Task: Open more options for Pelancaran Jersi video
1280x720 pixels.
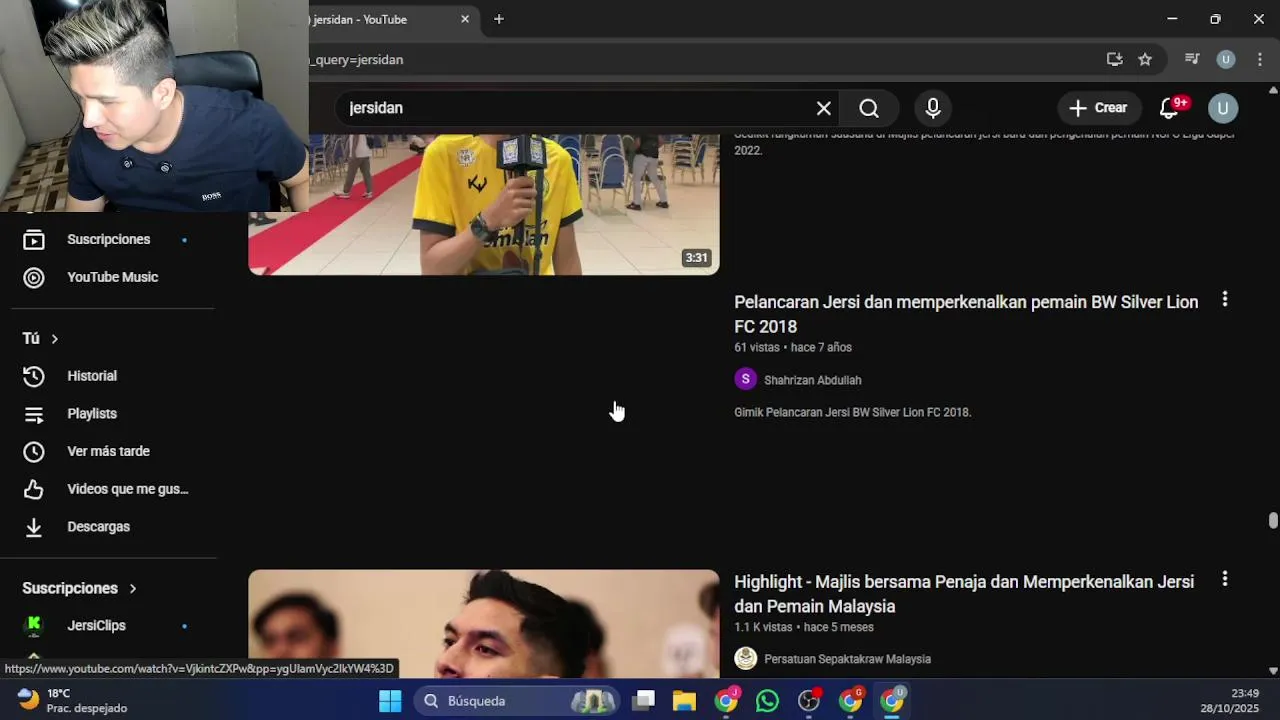Action: pyautogui.click(x=1224, y=299)
